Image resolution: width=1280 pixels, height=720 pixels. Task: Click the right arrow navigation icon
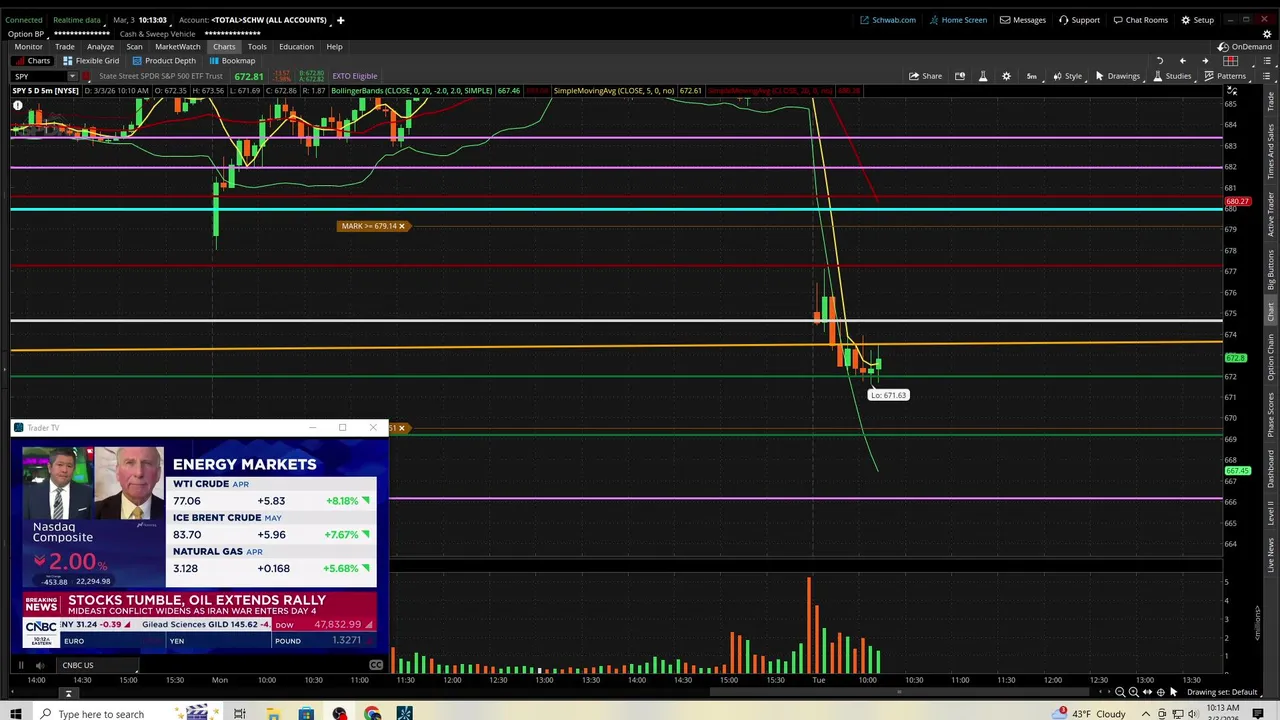(1205, 61)
